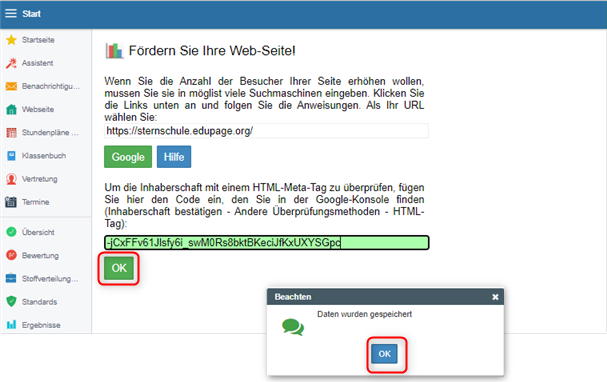Screen dimensions: 607x382
Task: Click the green OK button below code field
Action: [119, 268]
